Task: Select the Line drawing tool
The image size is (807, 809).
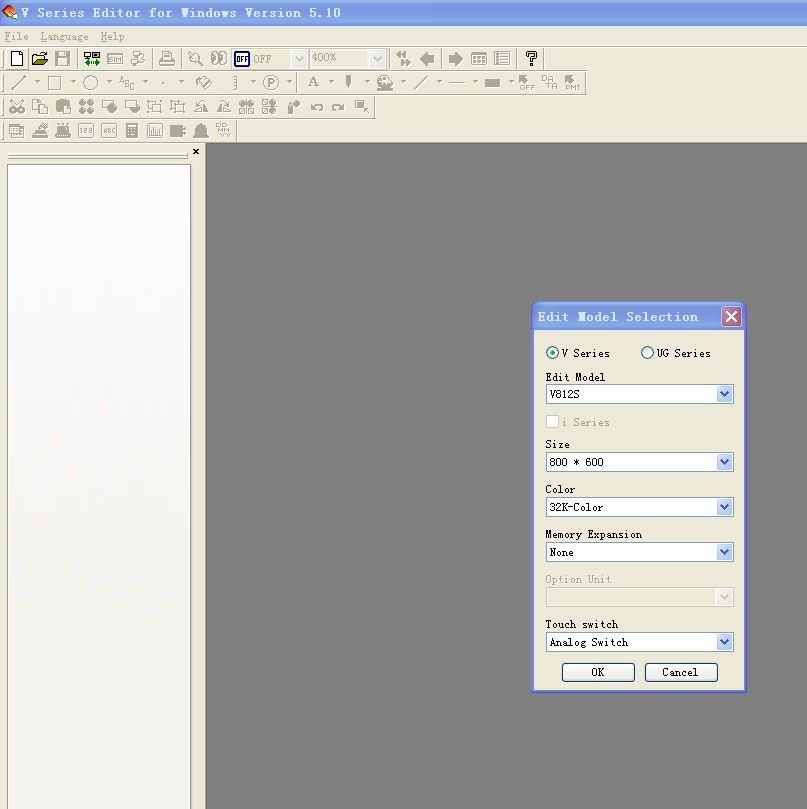Action: click(x=19, y=83)
